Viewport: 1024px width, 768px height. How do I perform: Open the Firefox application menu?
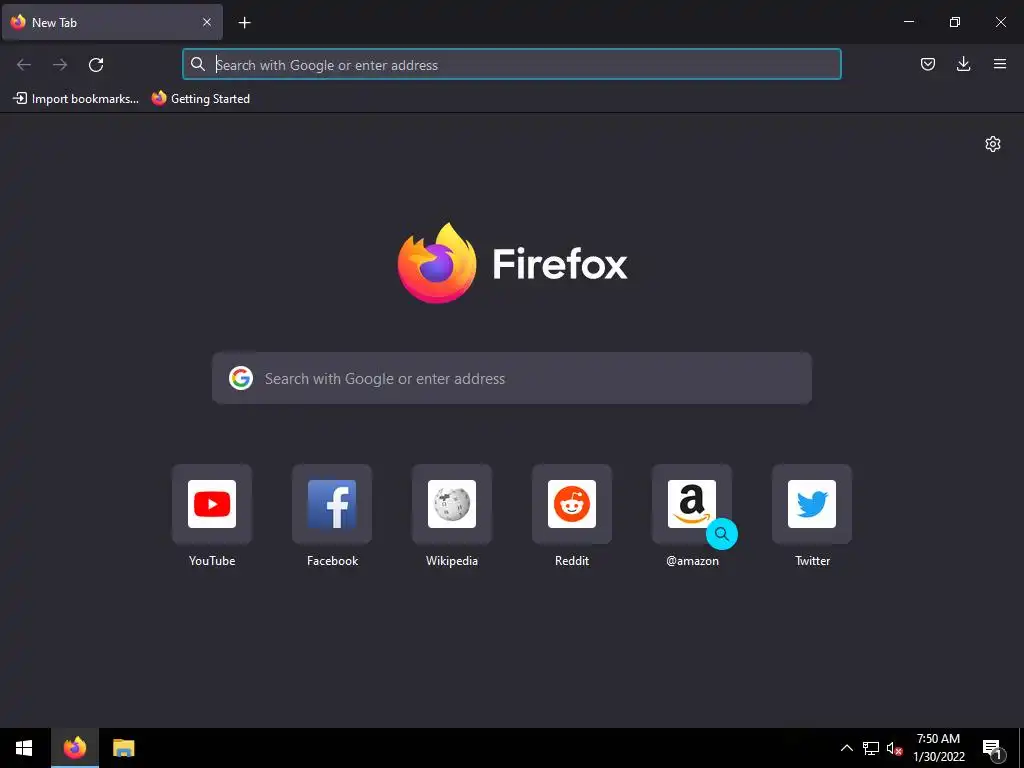click(x=999, y=64)
